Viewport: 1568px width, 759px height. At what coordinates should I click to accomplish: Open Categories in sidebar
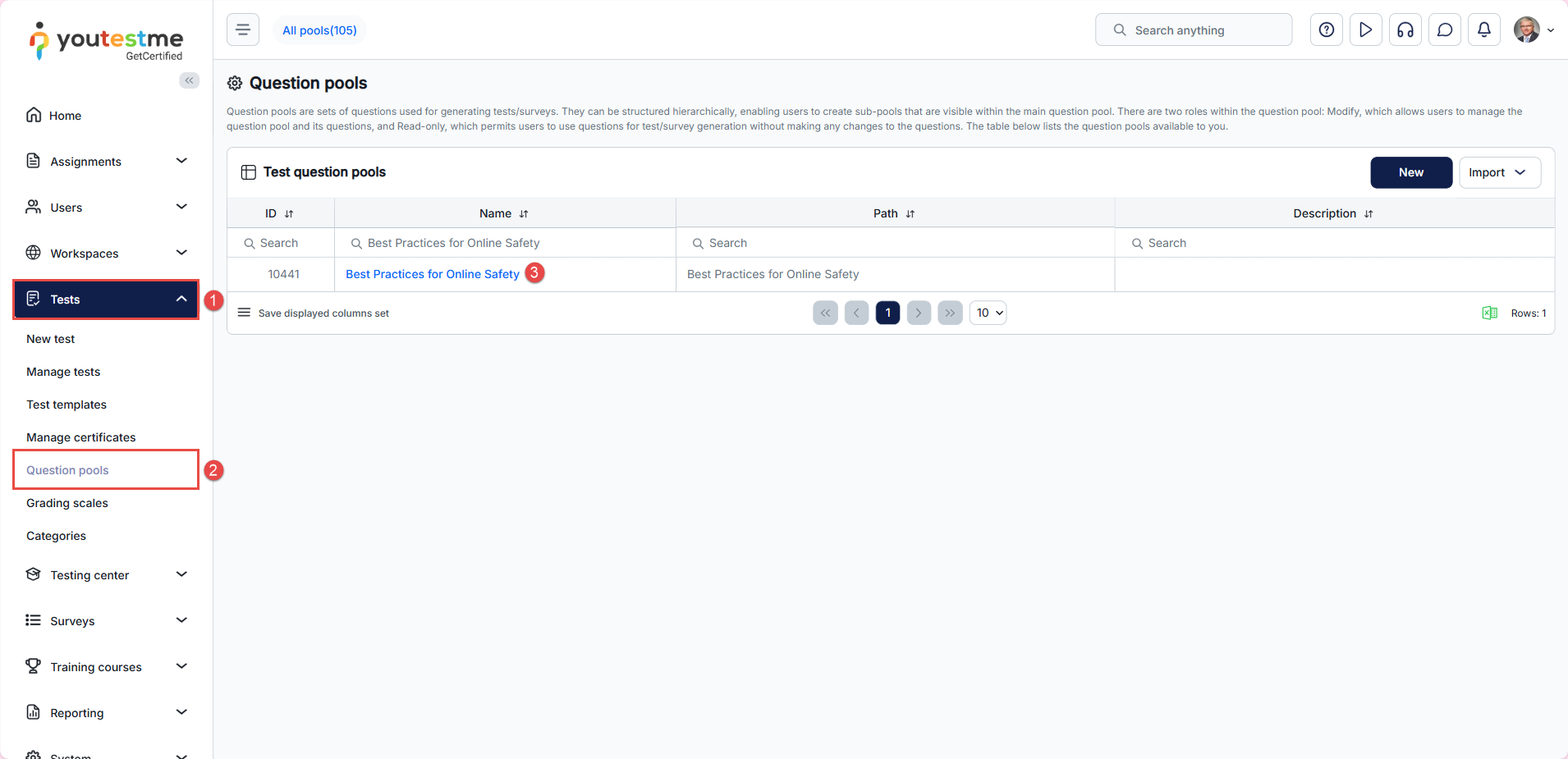(56, 536)
